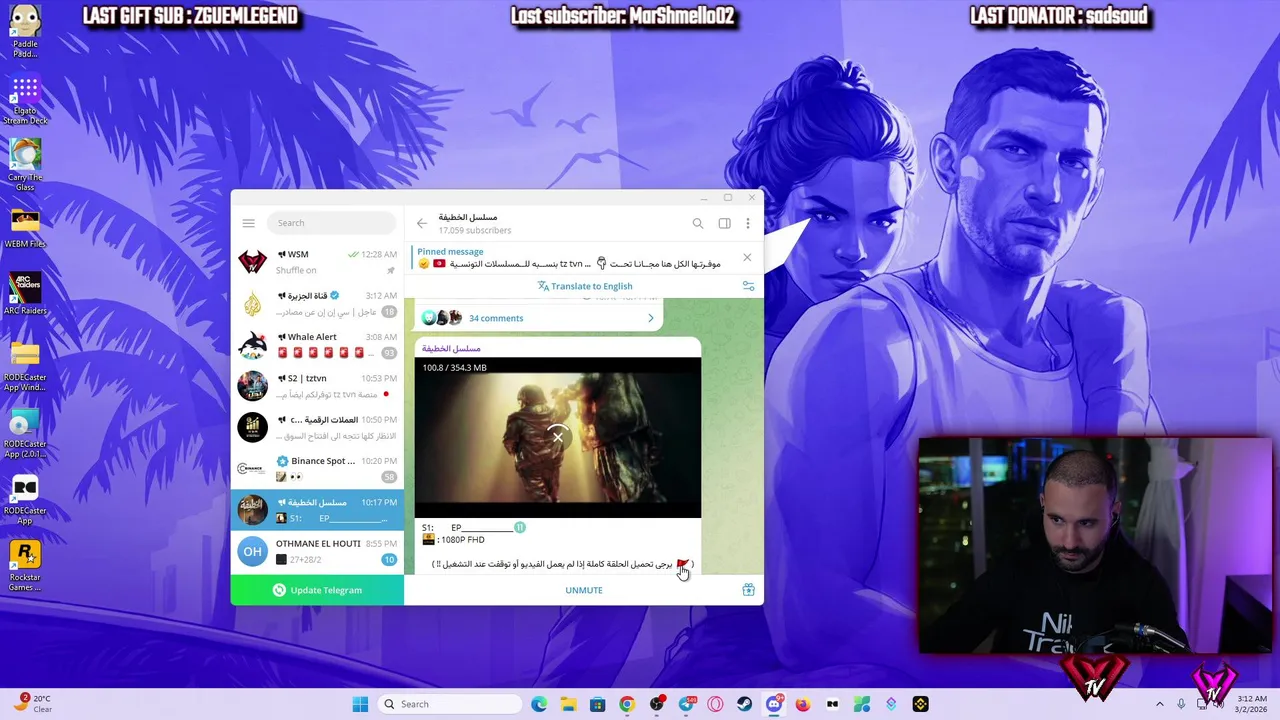Click the video thumbnail in the post
1280x720 pixels.
tap(558, 438)
